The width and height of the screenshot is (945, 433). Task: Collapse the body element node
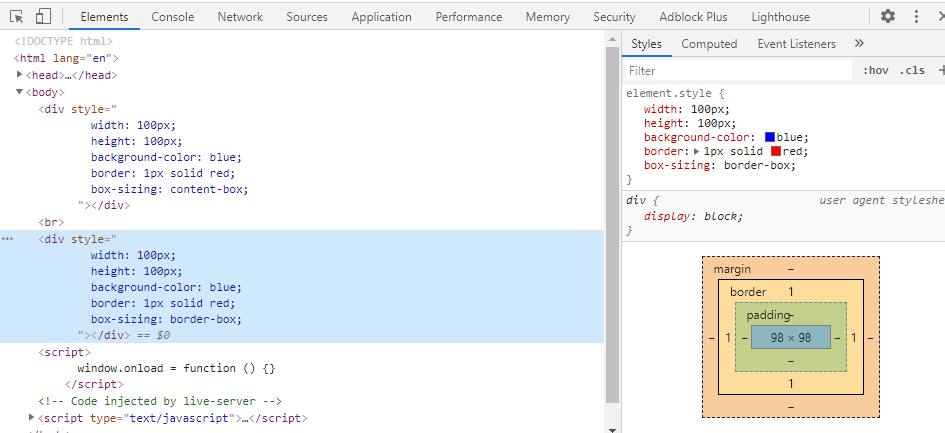[x=20, y=92]
